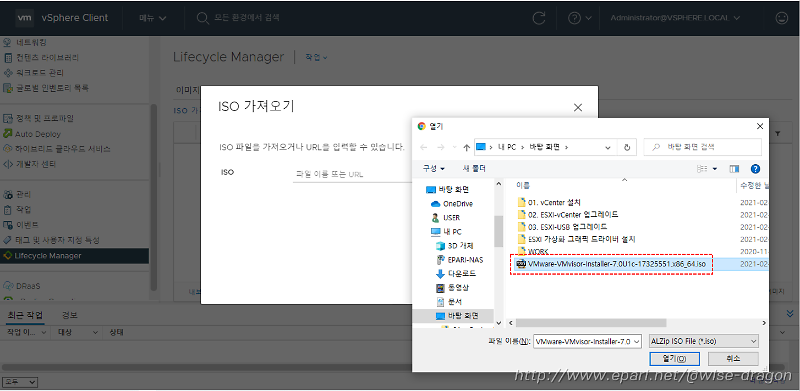Select USER in the navigation tree
Image resolution: width=800 pixels, height=391 pixels.
click(x=445, y=217)
